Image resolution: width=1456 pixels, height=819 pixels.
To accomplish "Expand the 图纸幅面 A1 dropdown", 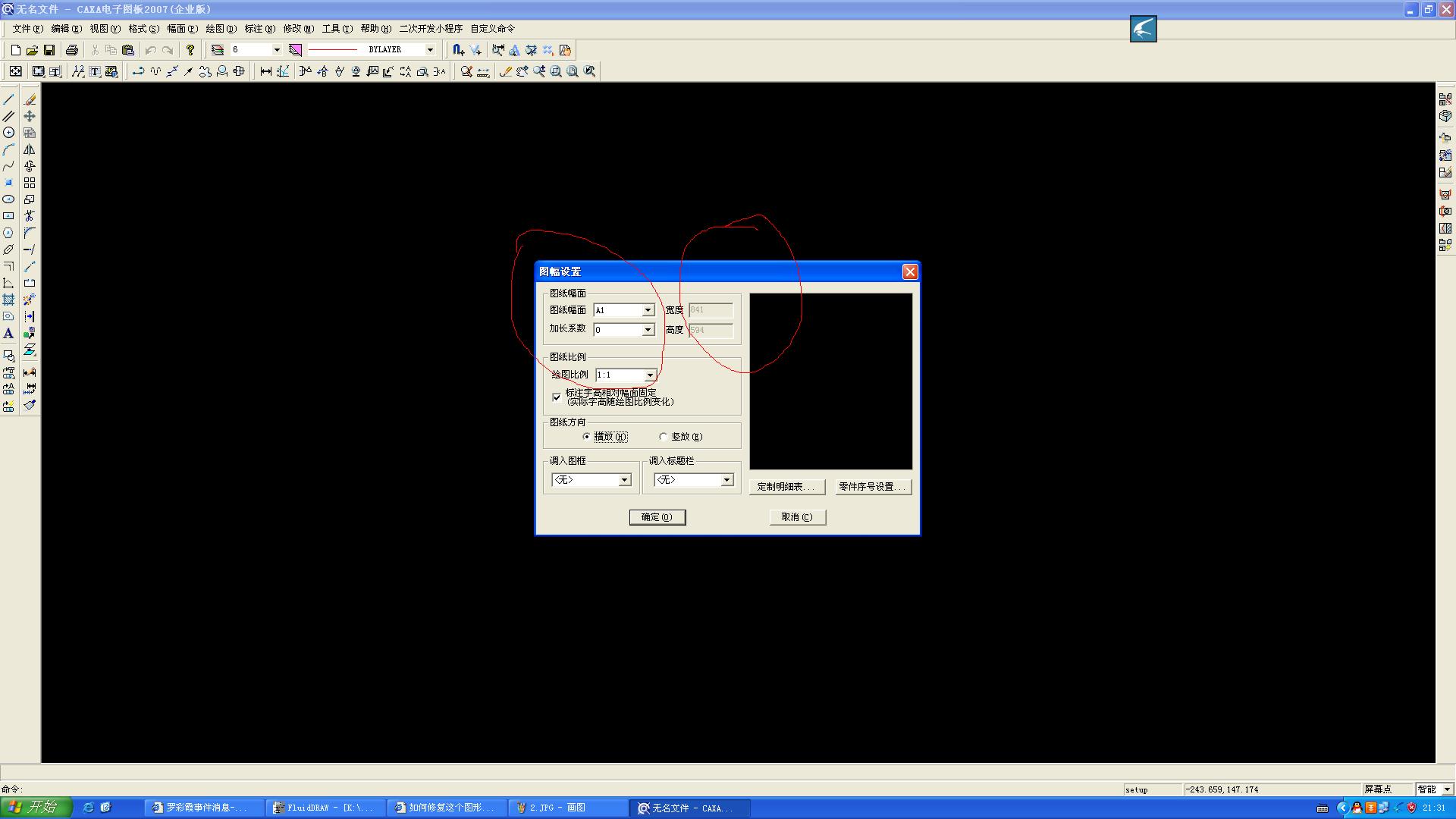I will [x=648, y=310].
